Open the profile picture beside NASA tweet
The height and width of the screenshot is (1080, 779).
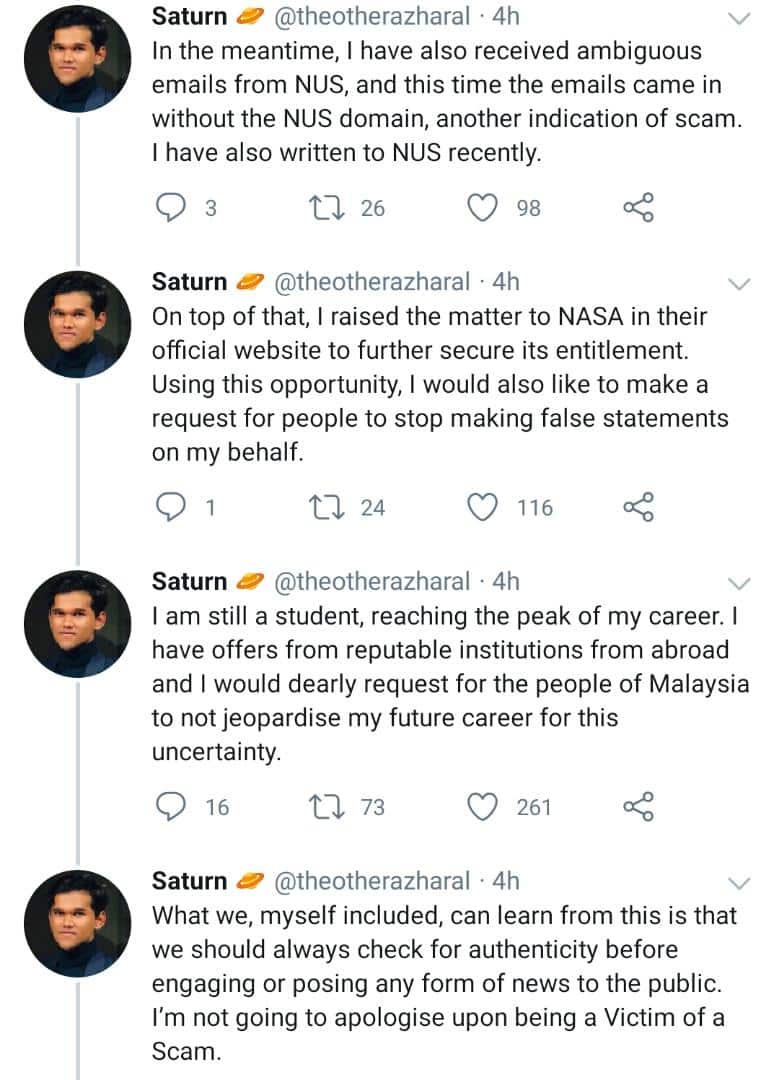tap(77, 324)
